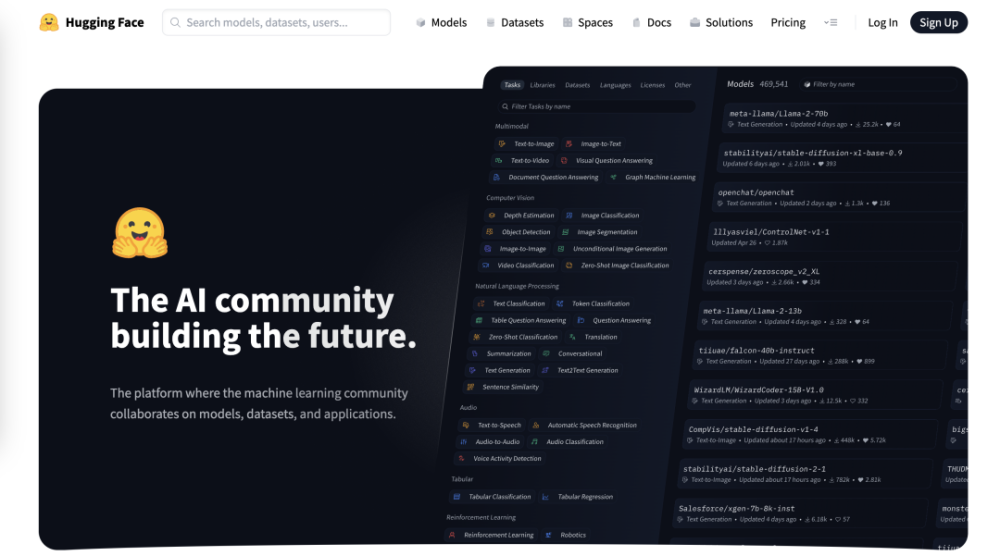Open the meta-llama/Llama-2-13b model card
This screenshot has width=1000, height=556.
[825, 316]
